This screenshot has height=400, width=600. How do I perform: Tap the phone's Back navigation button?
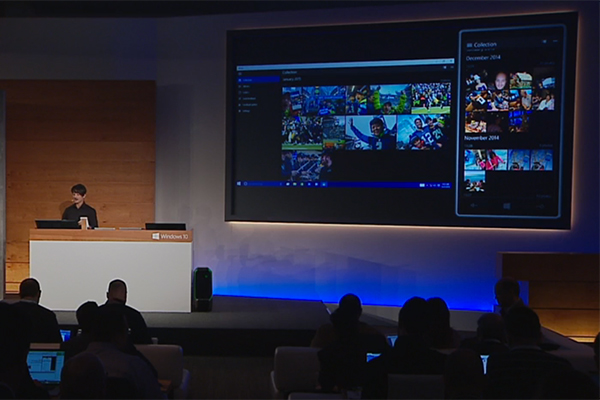point(474,206)
